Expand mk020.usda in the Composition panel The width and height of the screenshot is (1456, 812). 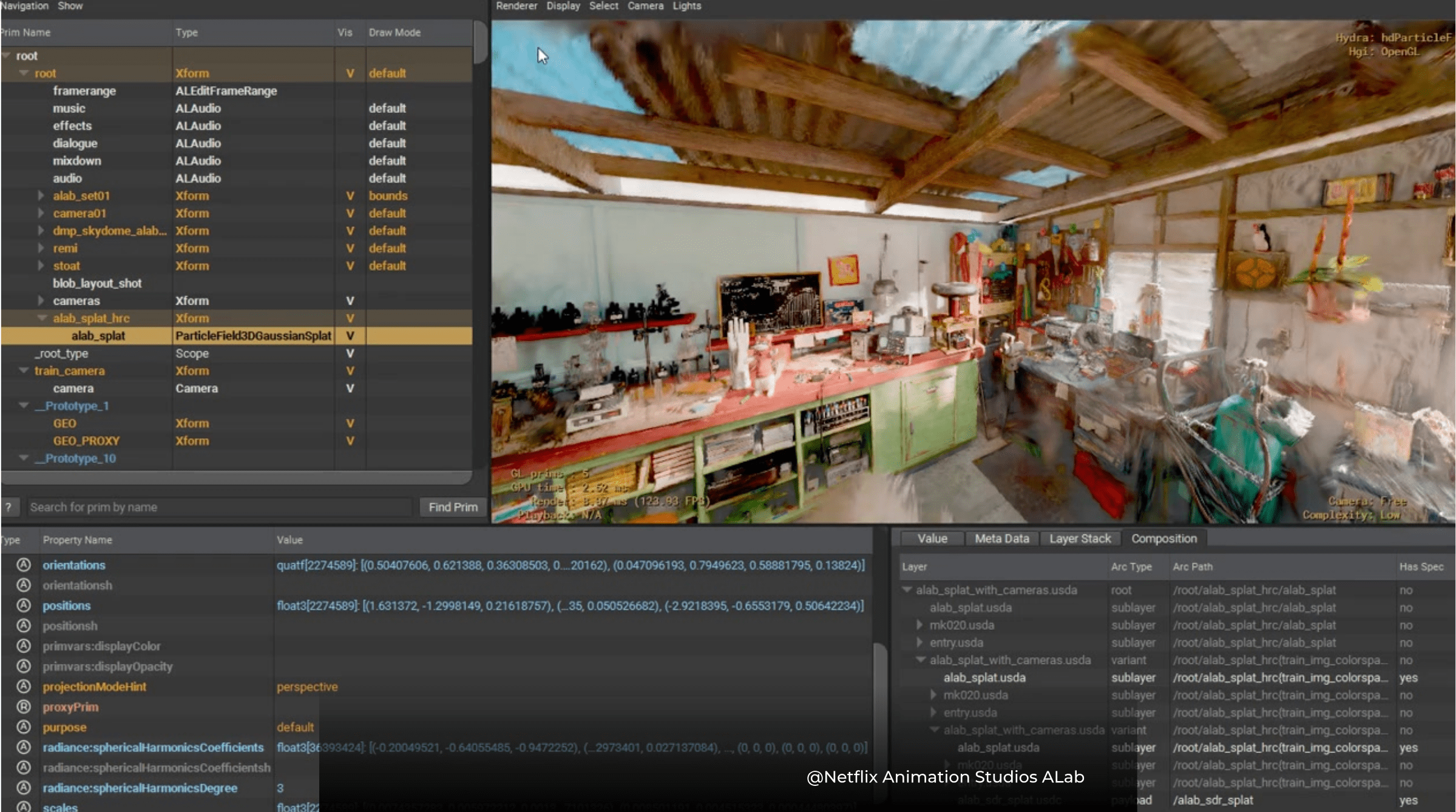pos(920,625)
